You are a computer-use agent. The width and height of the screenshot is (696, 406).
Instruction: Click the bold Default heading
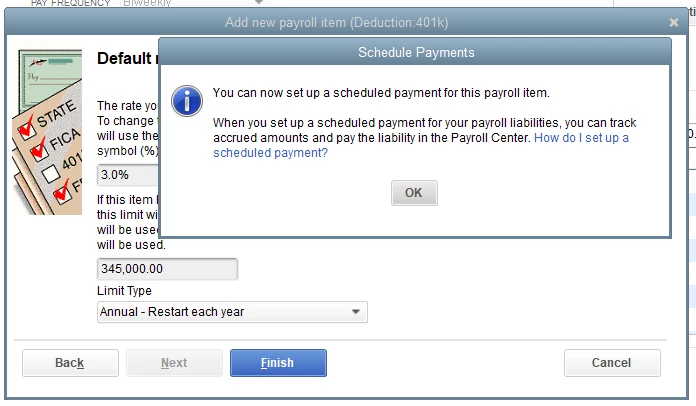pyautogui.click(x=124, y=58)
